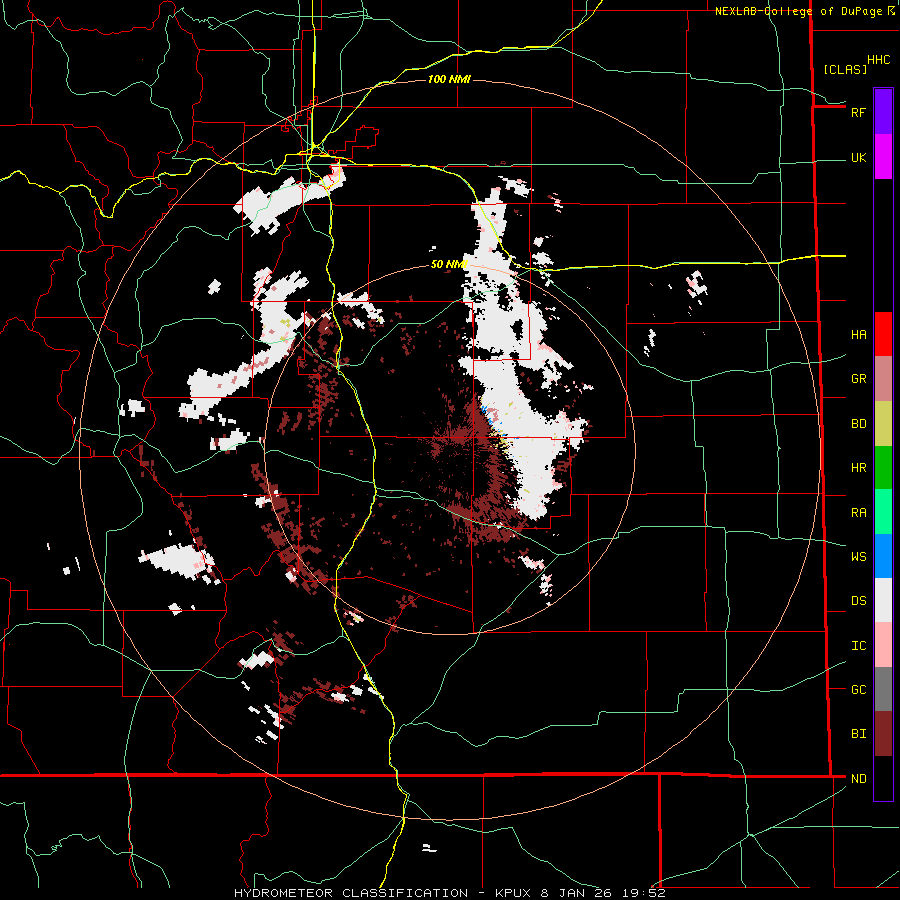Image resolution: width=900 pixels, height=900 pixels.
Task: Click the WS blue legend color block
Action: click(x=883, y=556)
